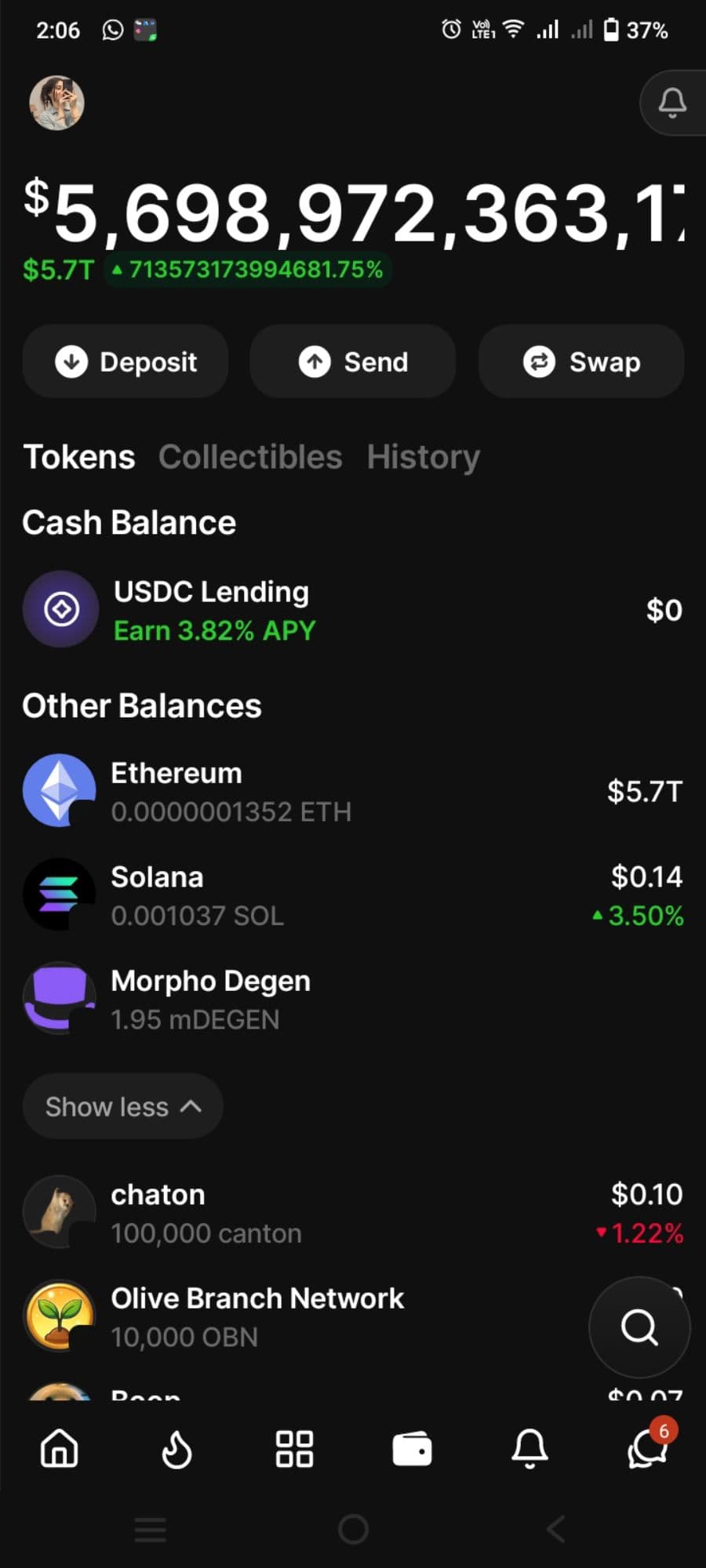This screenshot has height=1568, width=706.
Task: Open the profile avatar photo
Action: 56,103
